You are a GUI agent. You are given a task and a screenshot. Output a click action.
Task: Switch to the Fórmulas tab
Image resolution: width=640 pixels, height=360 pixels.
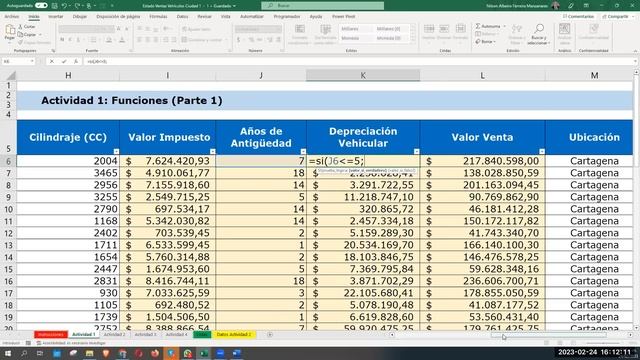(158, 17)
